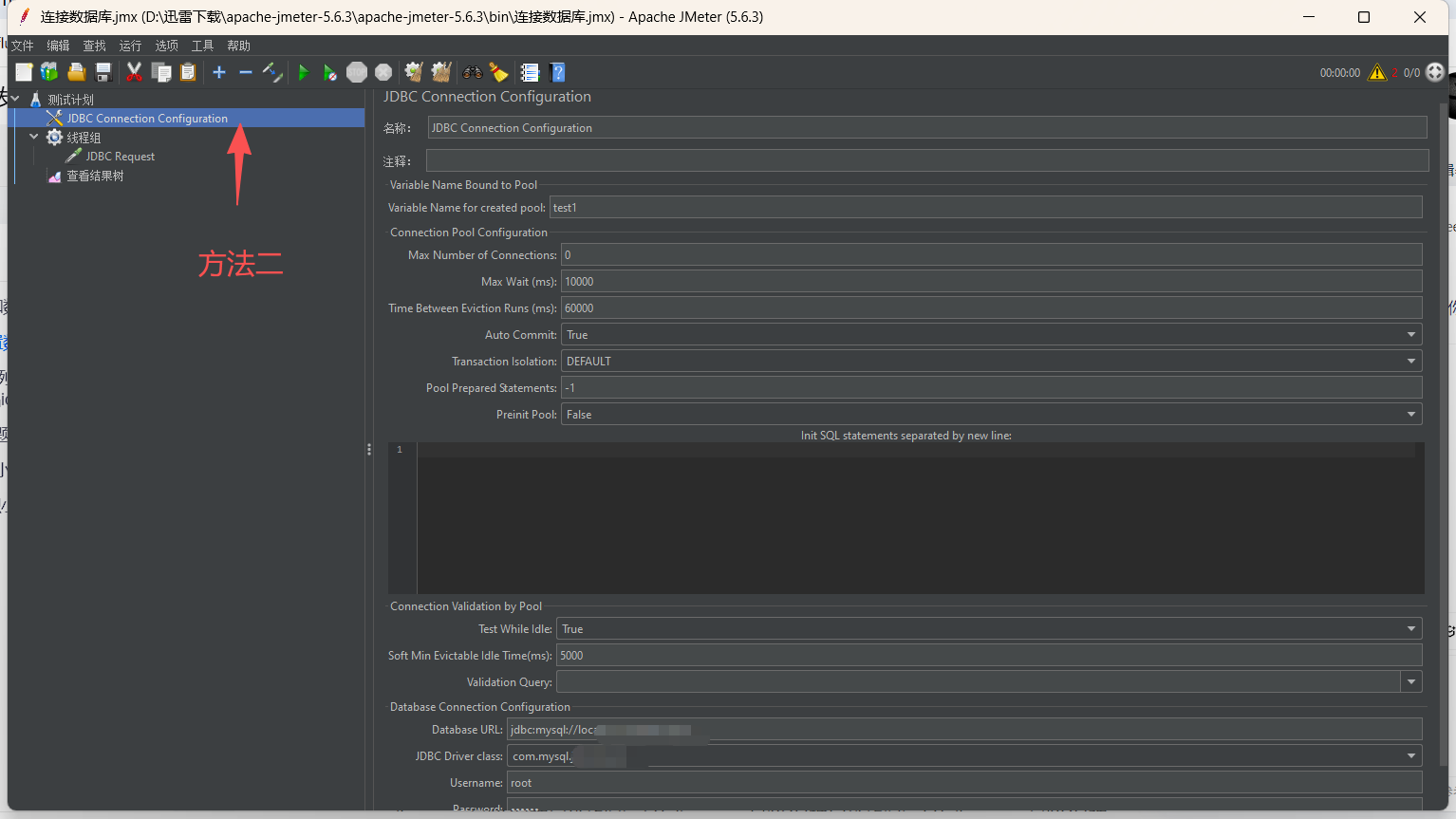Reset search using yellow broom icon
Screen dimensions: 1456x819
[x=498, y=72]
